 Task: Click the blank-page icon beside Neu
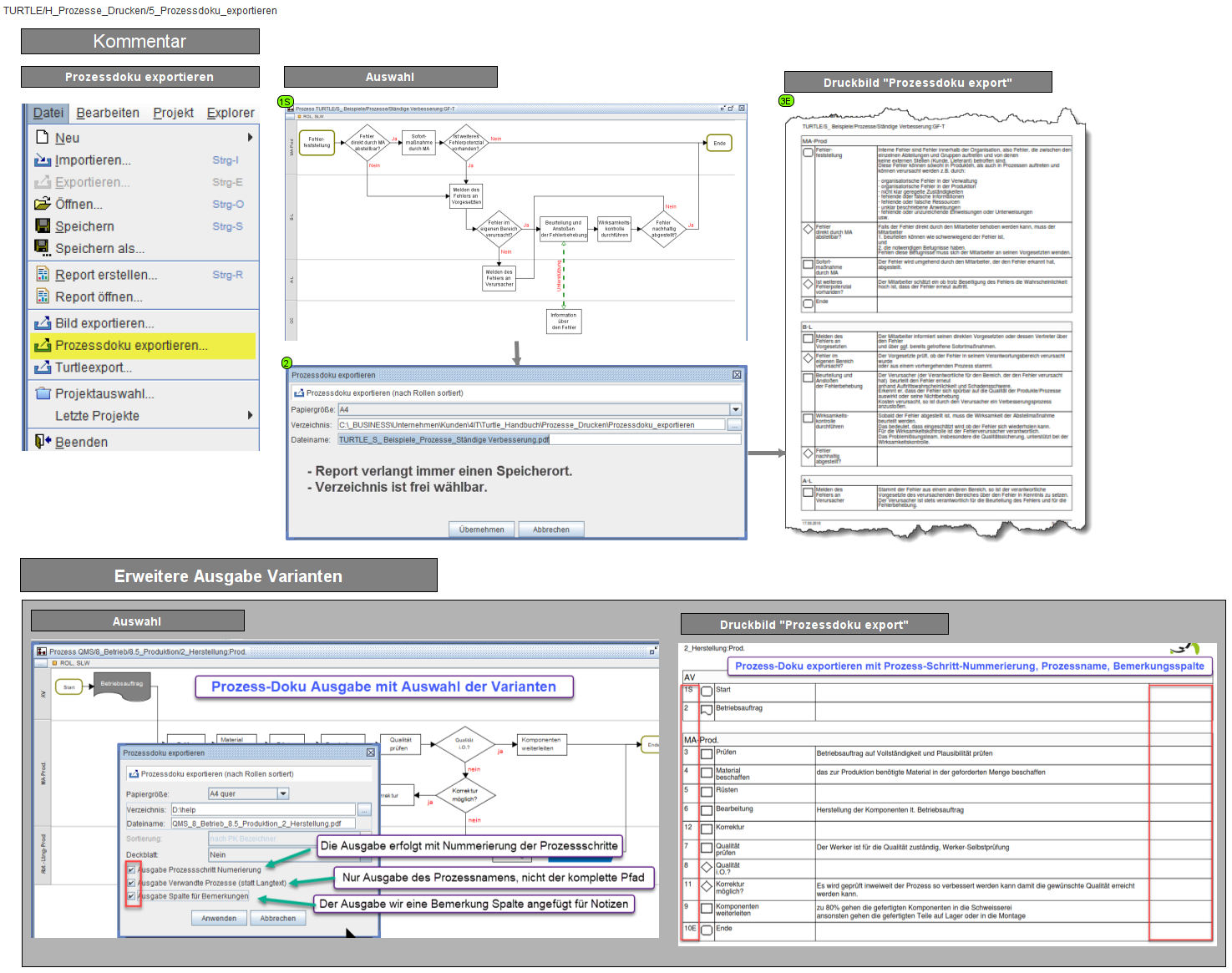click(43, 138)
